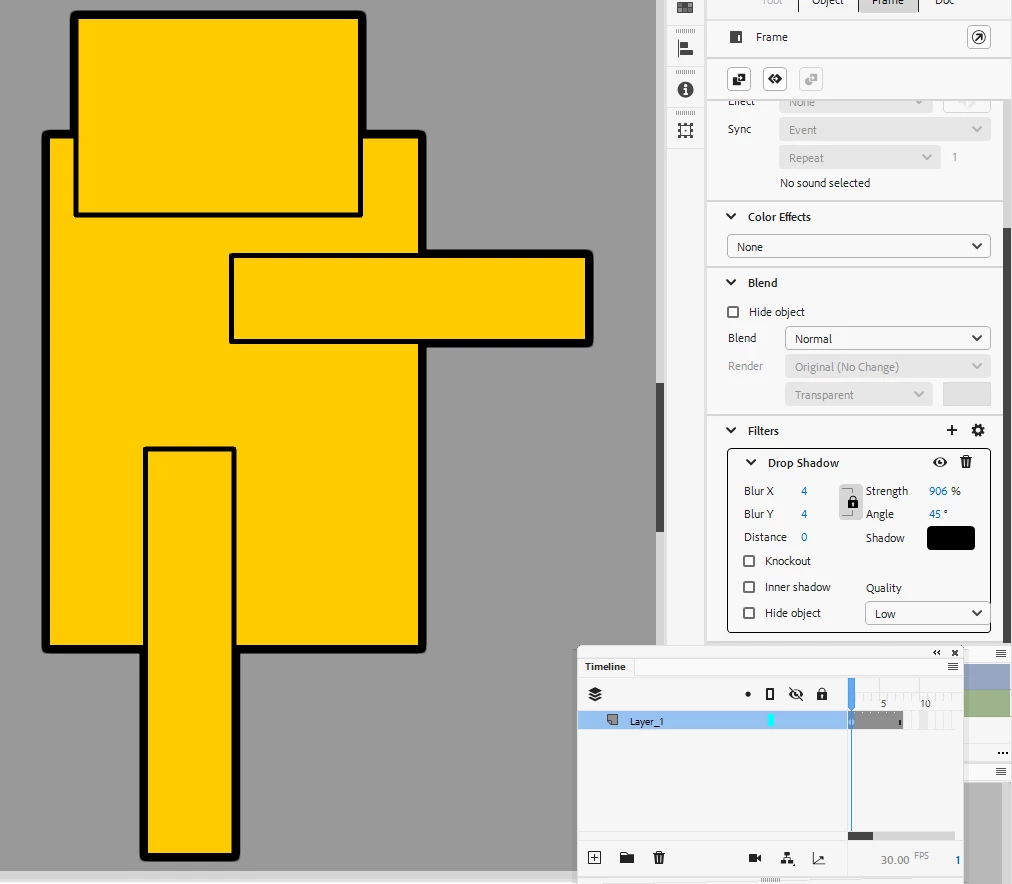Open the Blend mode Normal dropdown
Viewport: 1012px width, 884px height.
tap(887, 339)
